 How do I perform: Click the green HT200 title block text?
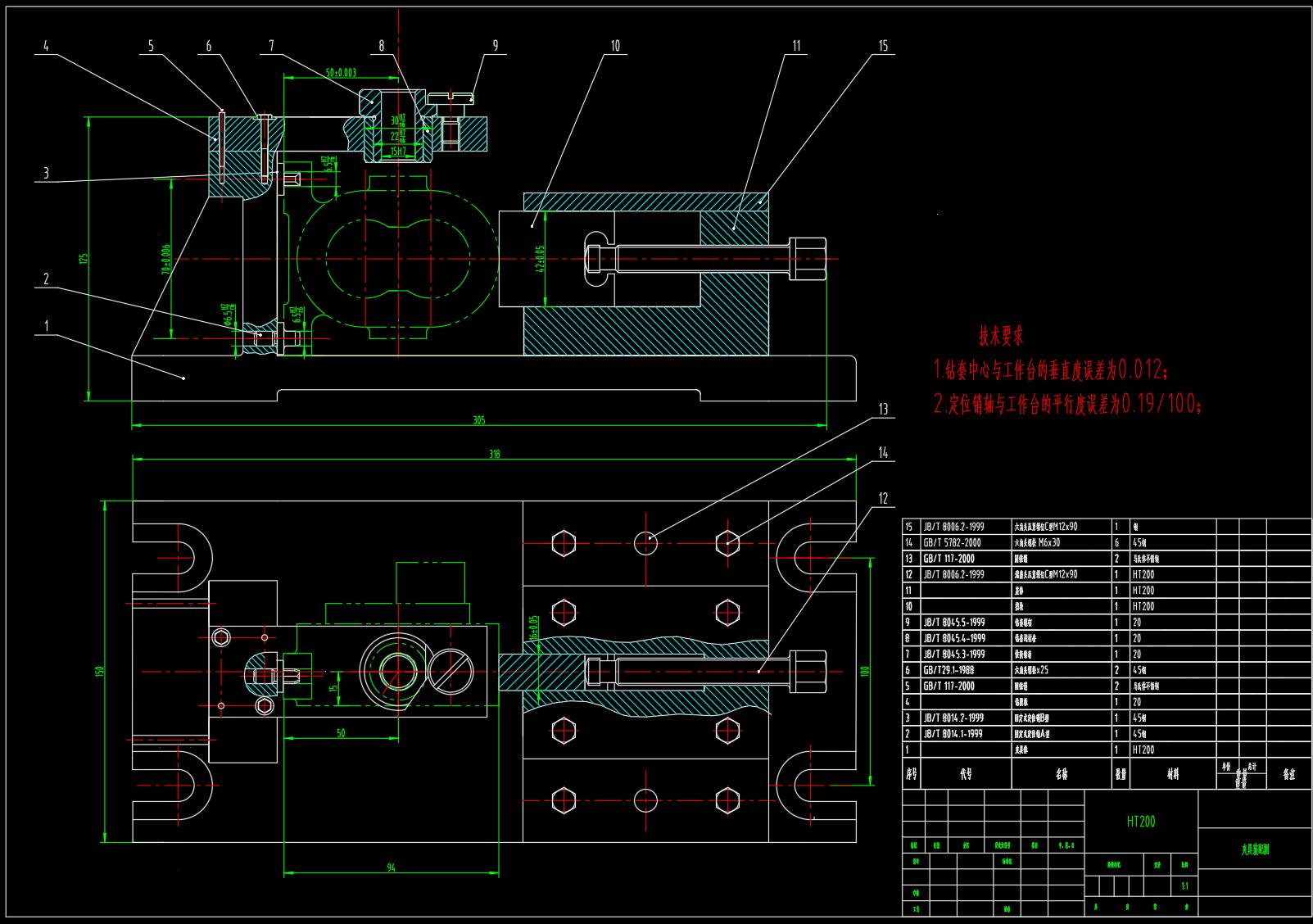(x=1140, y=821)
